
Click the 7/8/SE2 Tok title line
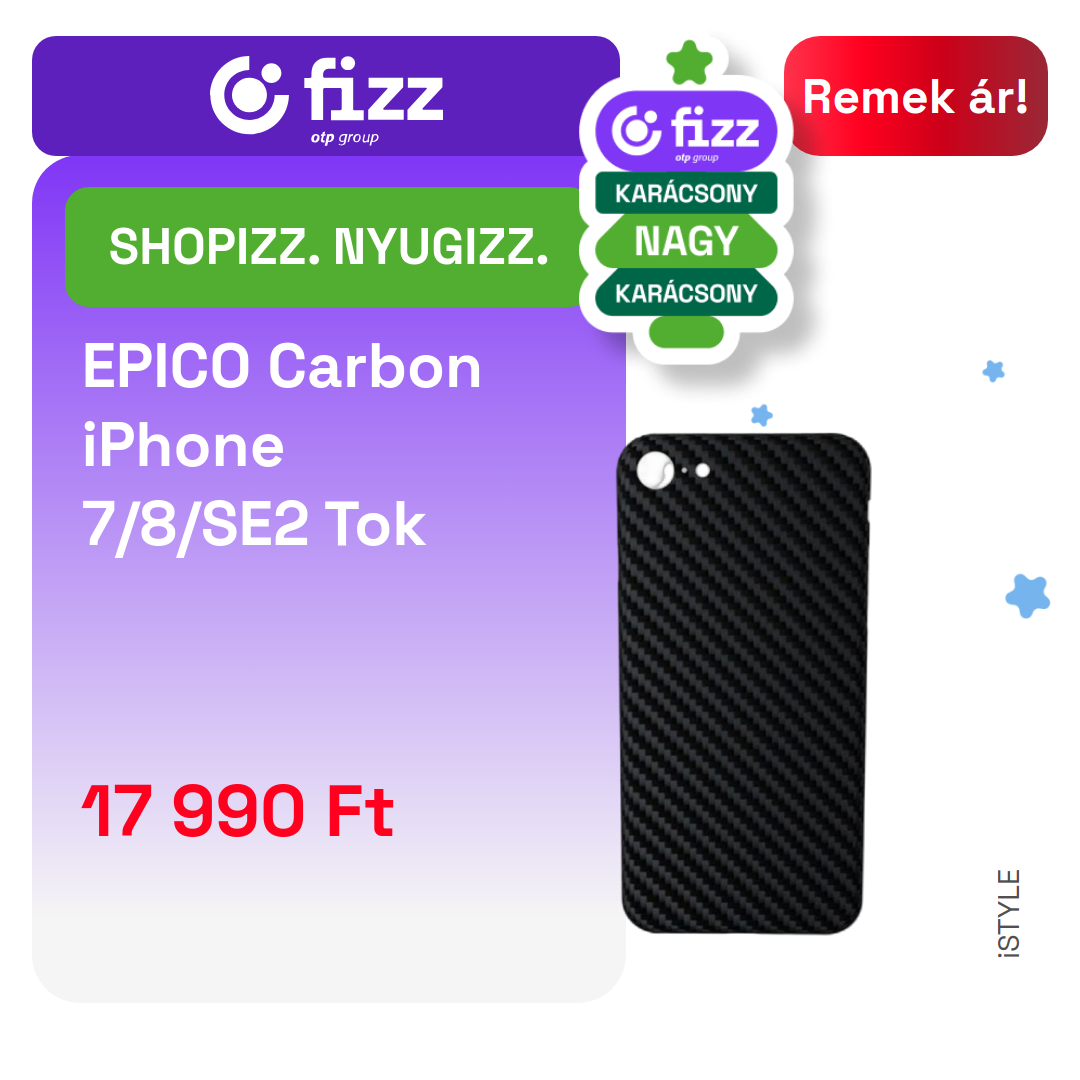pyautogui.click(x=253, y=524)
